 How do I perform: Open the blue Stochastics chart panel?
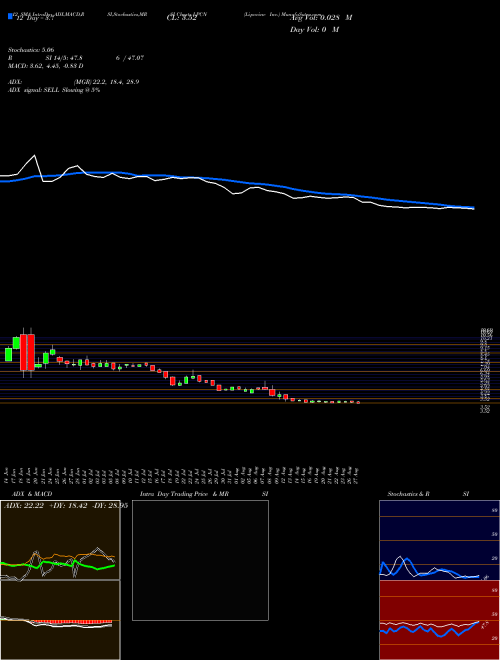point(439,540)
